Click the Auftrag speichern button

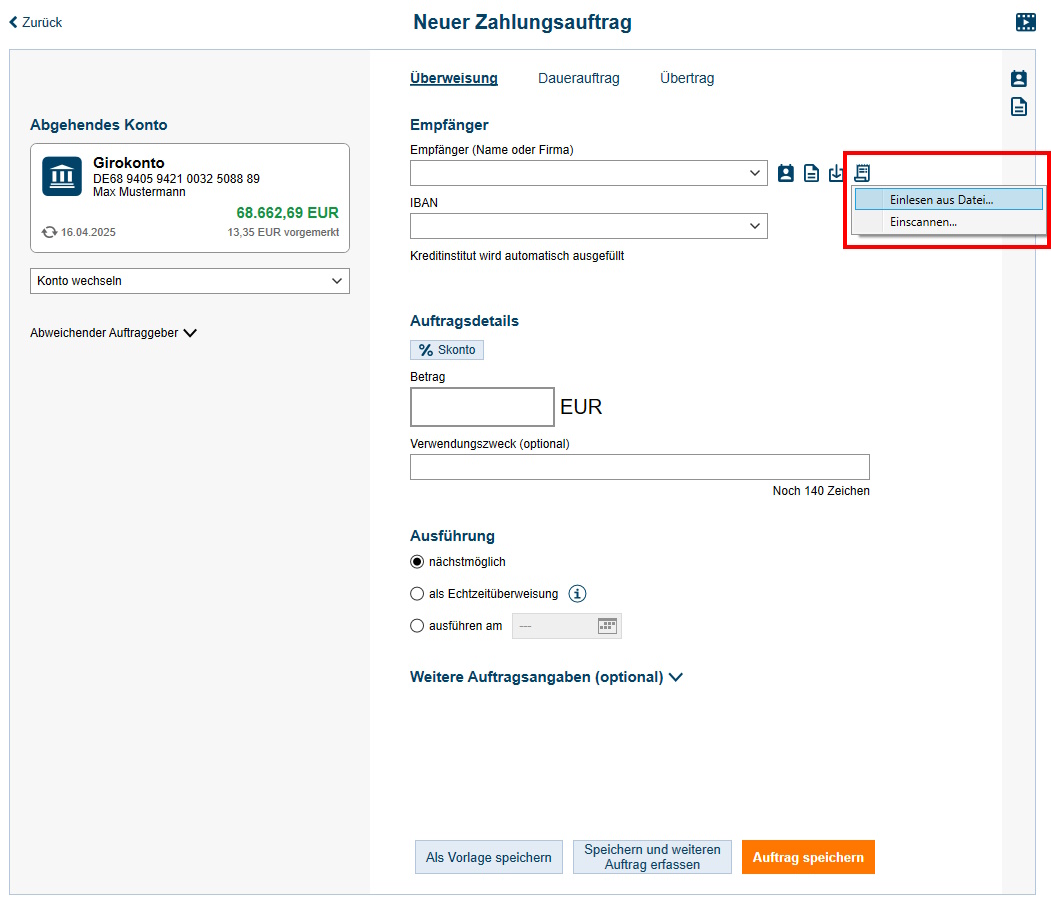808,857
